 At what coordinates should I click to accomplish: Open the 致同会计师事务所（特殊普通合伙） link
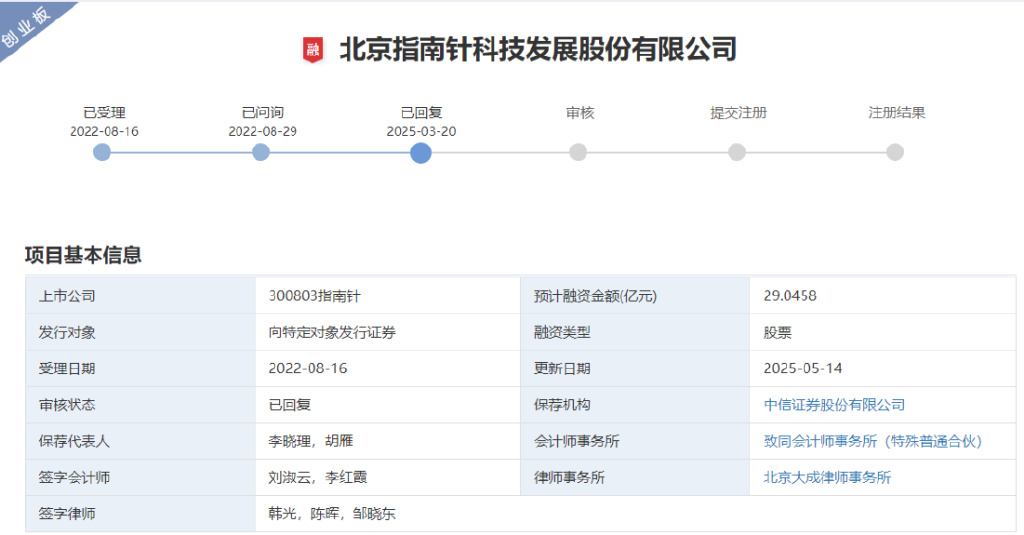pos(872,442)
